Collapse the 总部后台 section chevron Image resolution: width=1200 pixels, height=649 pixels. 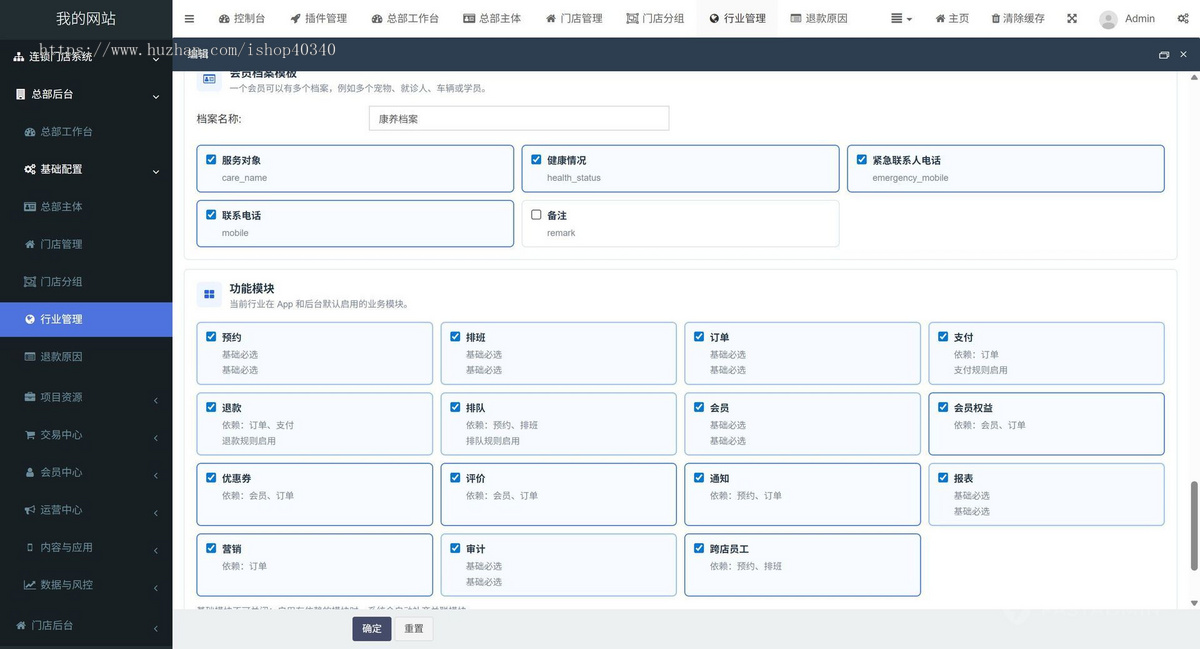coord(156,96)
